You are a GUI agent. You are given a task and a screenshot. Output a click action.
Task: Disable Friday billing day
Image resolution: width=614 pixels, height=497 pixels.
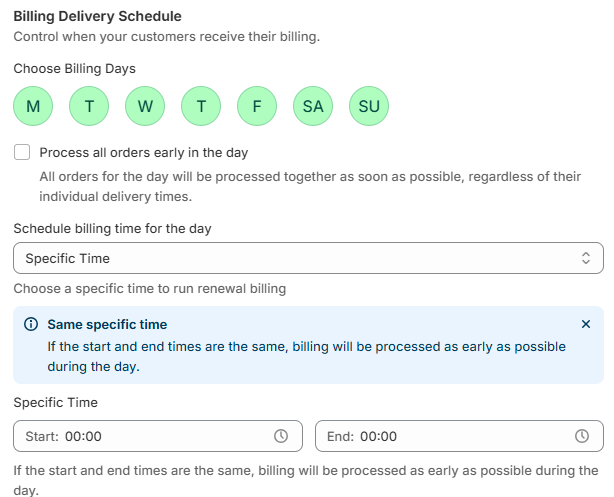point(257,106)
